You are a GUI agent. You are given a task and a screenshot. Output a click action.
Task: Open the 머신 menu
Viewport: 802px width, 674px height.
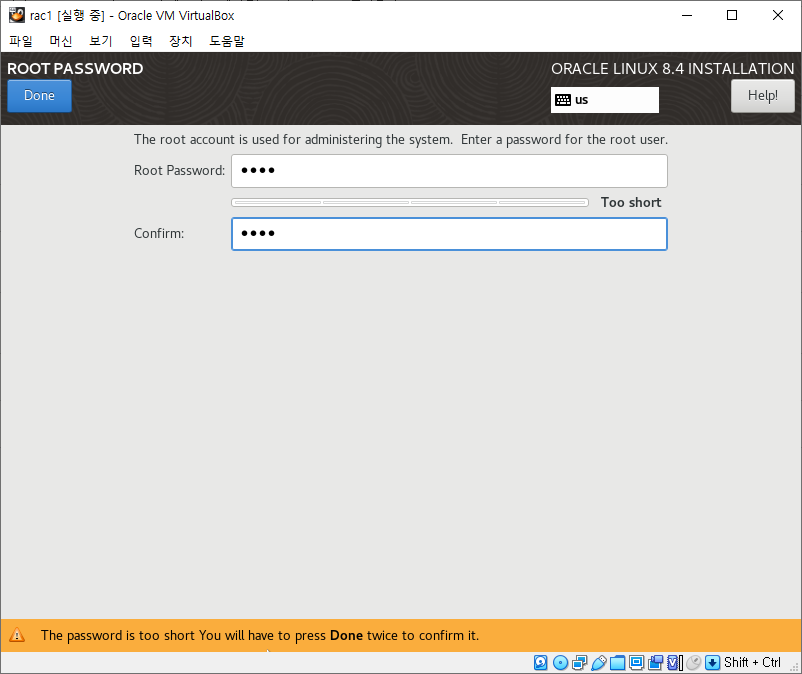pos(61,41)
